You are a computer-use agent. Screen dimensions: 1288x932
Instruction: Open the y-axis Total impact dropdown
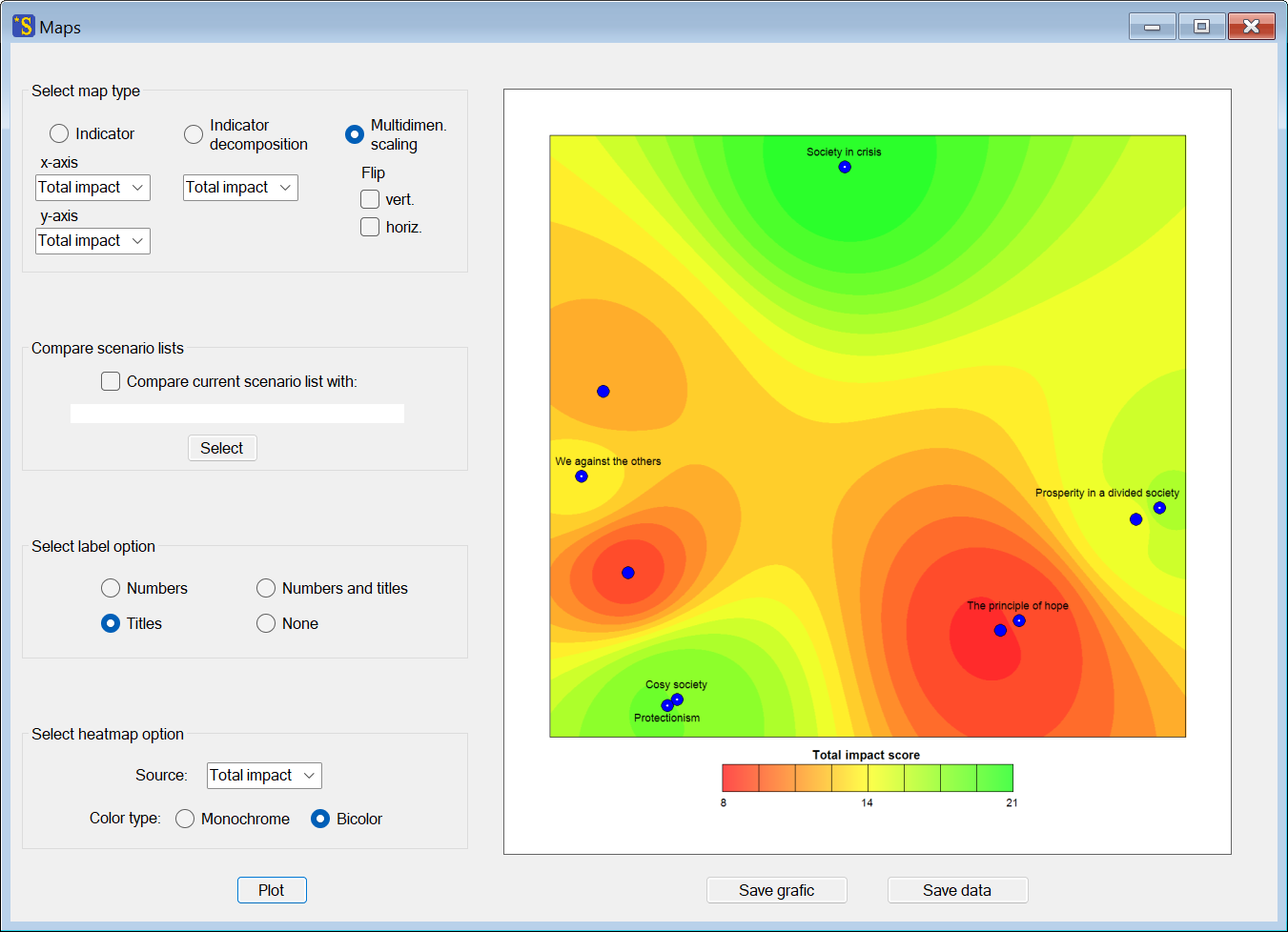[x=93, y=241]
